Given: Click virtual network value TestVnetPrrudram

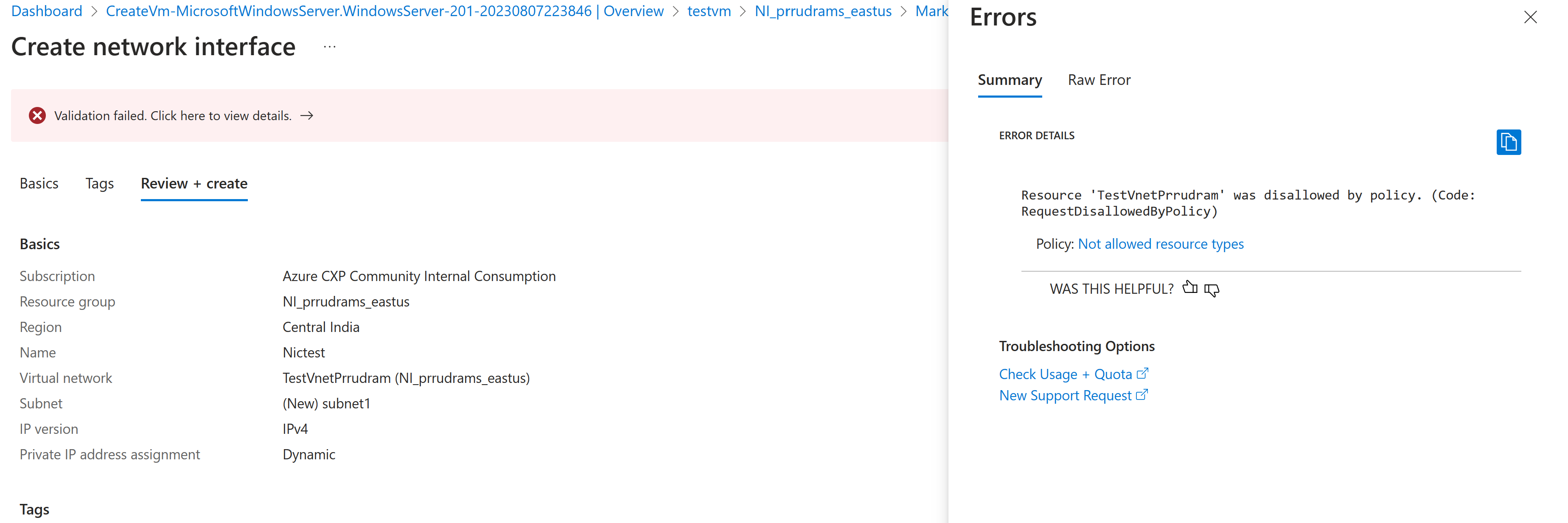Looking at the screenshot, I should [x=406, y=379].
